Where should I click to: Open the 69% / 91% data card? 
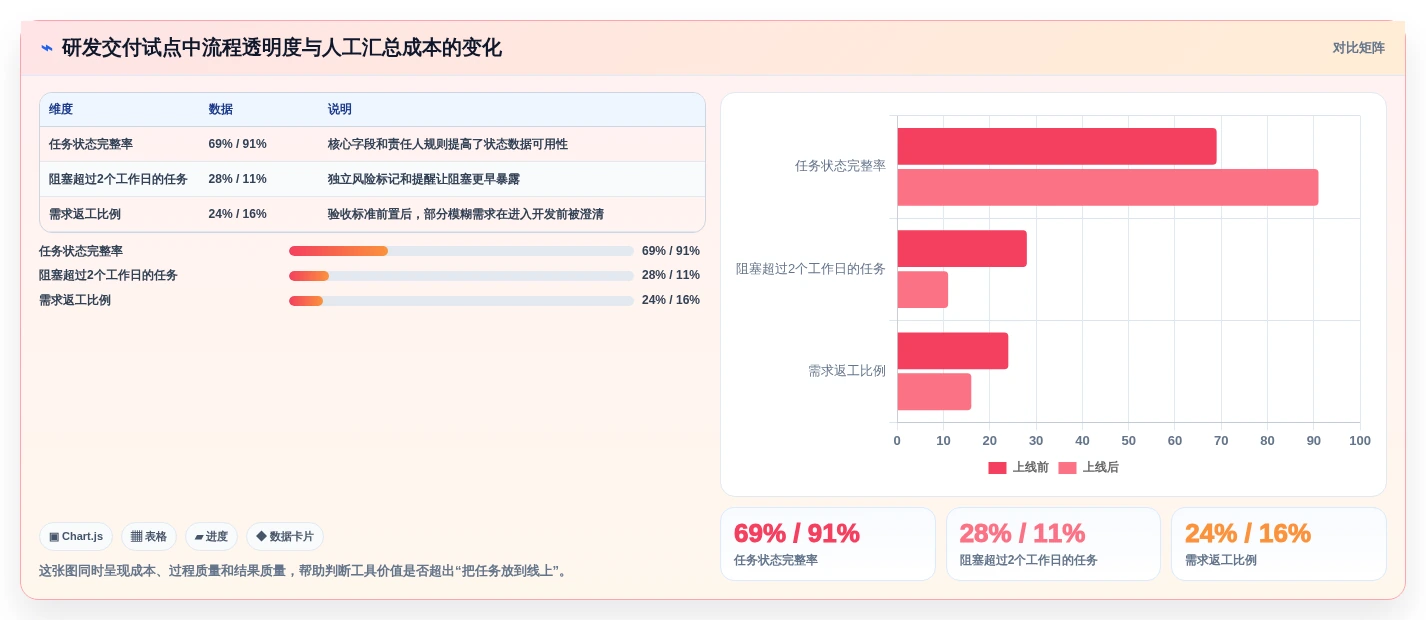click(x=828, y=544)
